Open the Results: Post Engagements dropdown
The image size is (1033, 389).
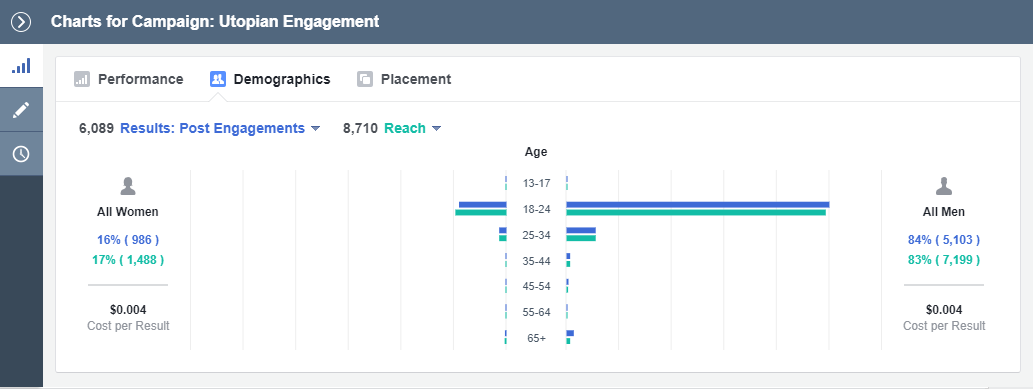220,129
